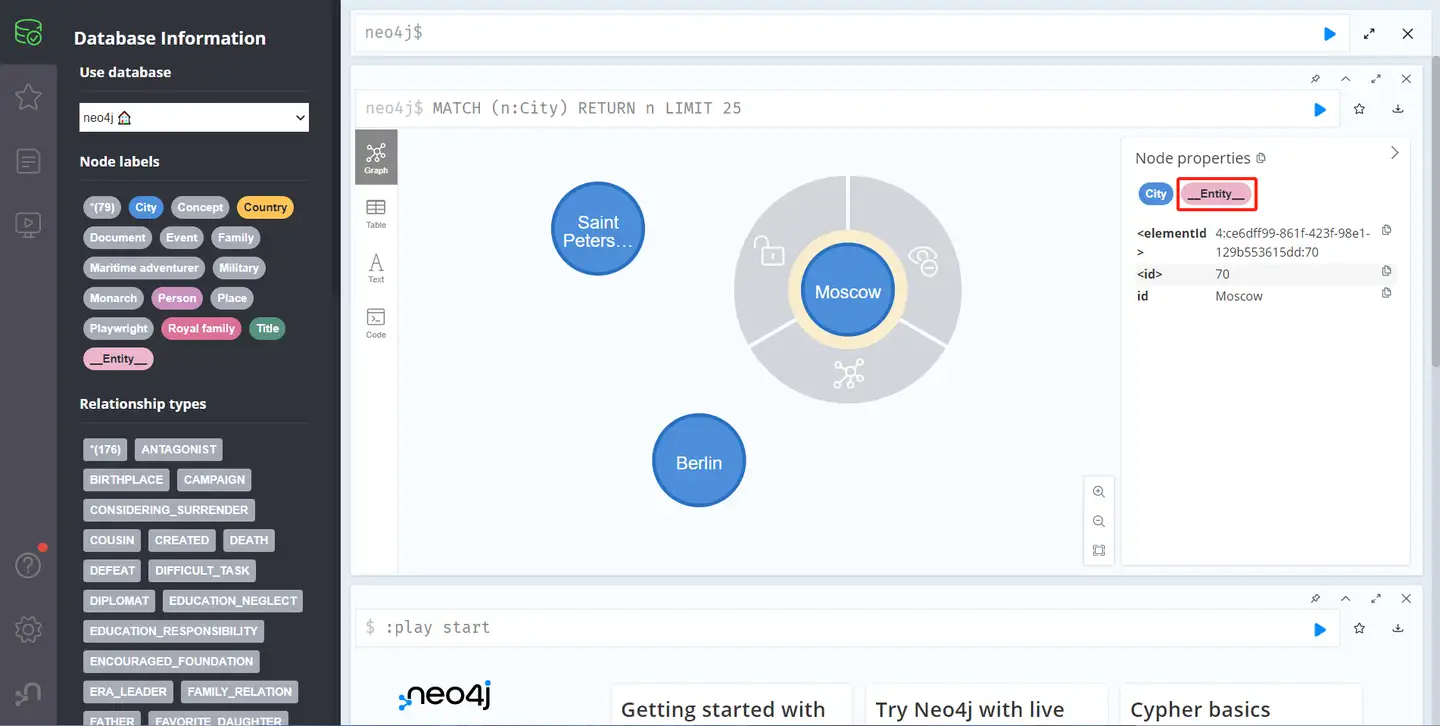Viewport: 1440px width, 726px height.
Task: Download the :play start frame output
Action: (x=1398, y=629)
